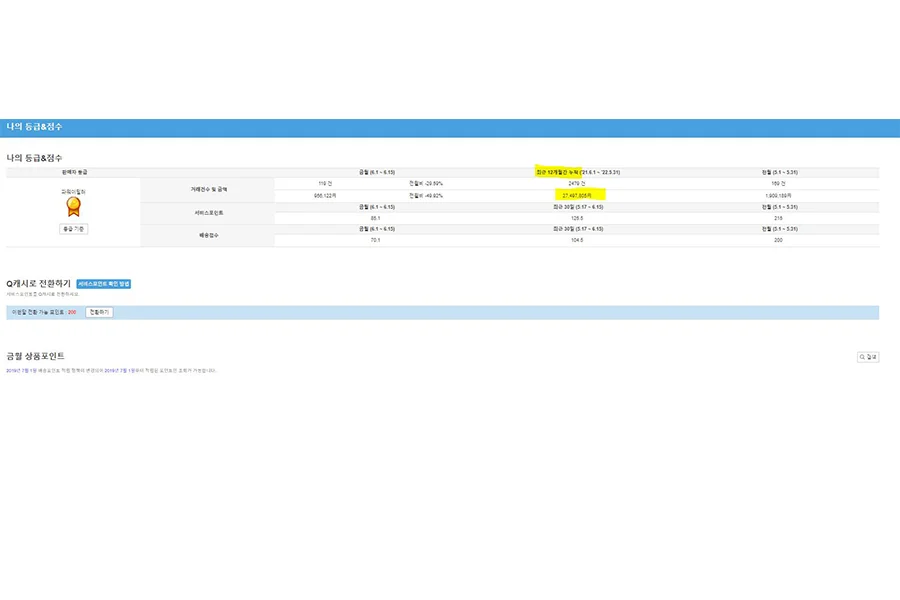The width and height of the screenshot is (900, 600).
Task: Click the Q캐시로 전환하기 heading
Action: (38, 284)
